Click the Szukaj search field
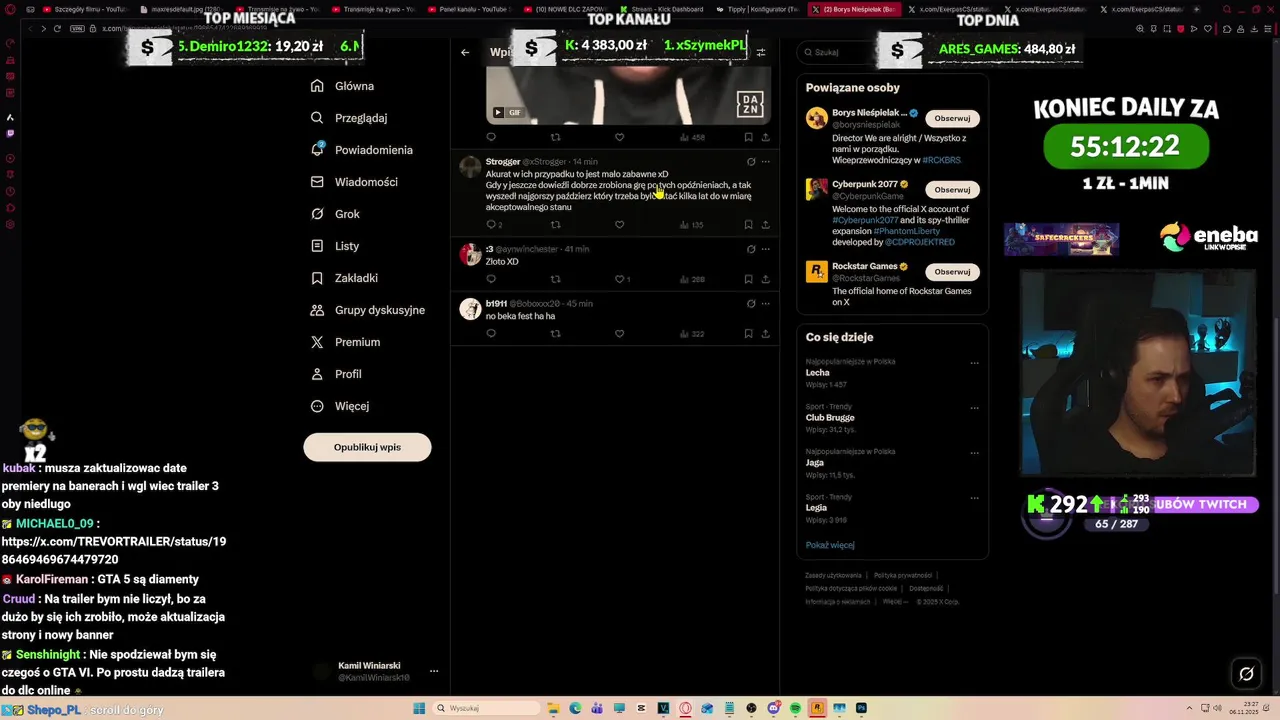1280x720 pixels. tap(832, 52)
